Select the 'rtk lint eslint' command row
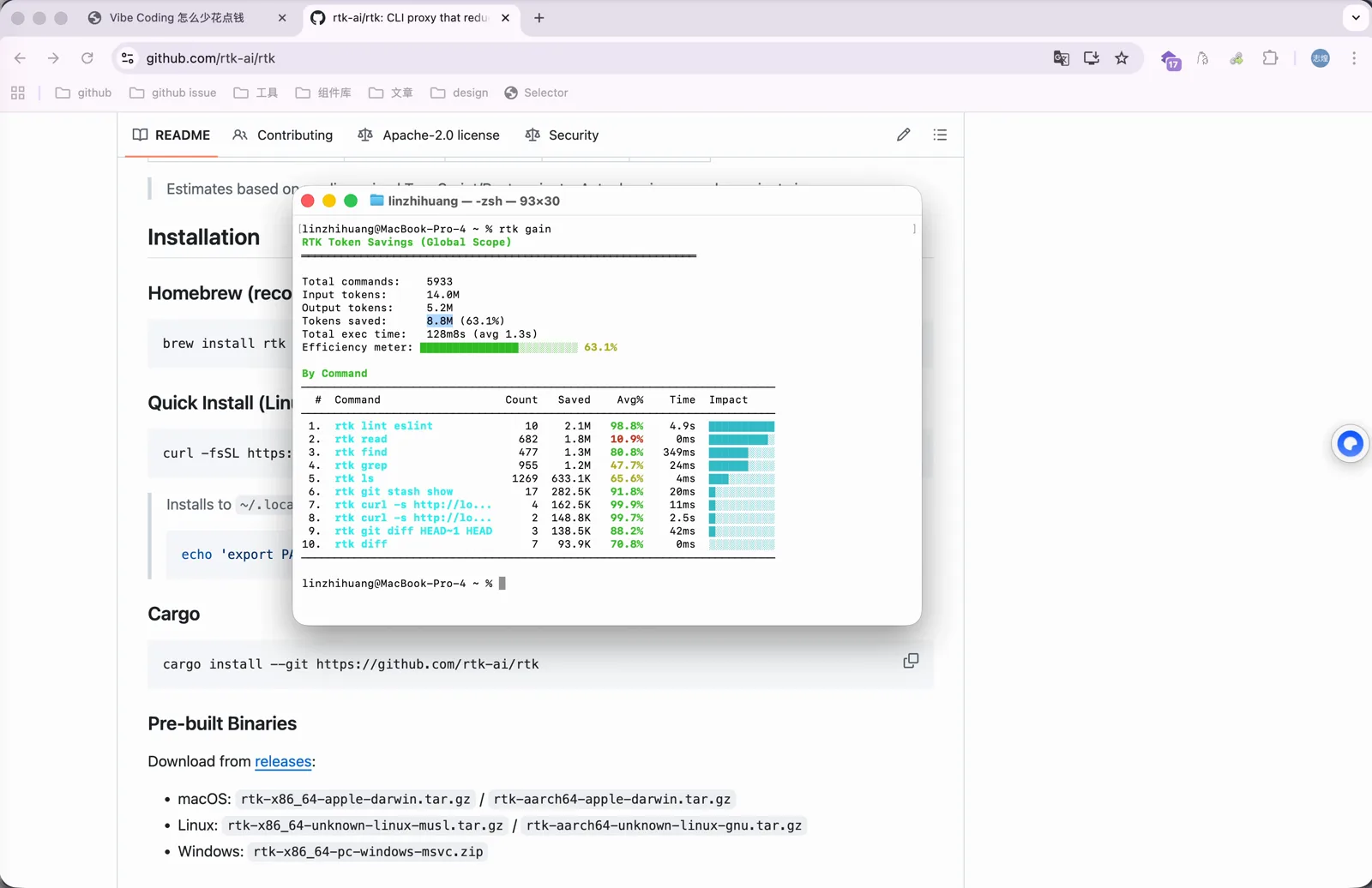Screen dimensions: 1372x888 click(540, 426)
